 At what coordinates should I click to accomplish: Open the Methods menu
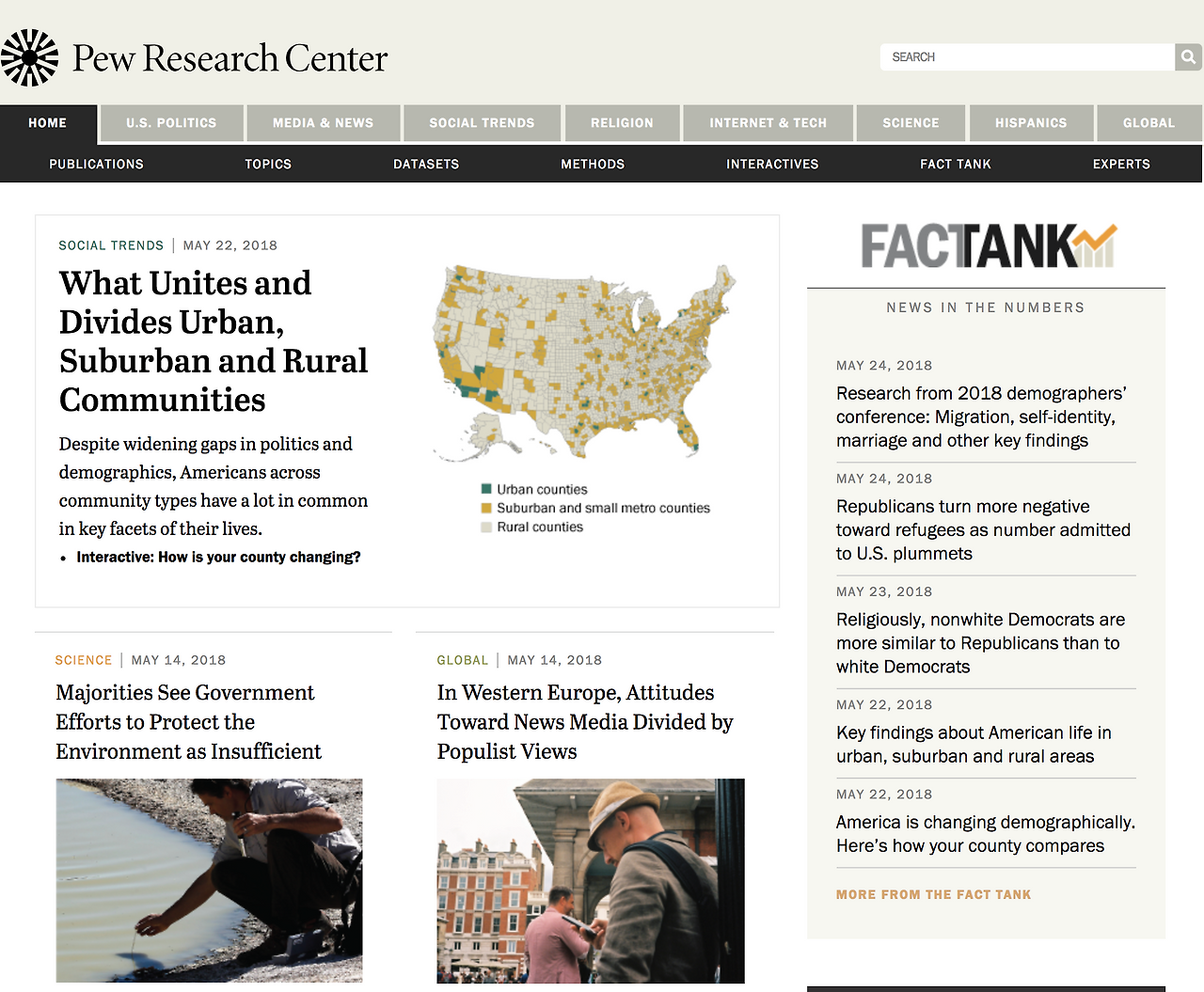(x=593, y=164)
